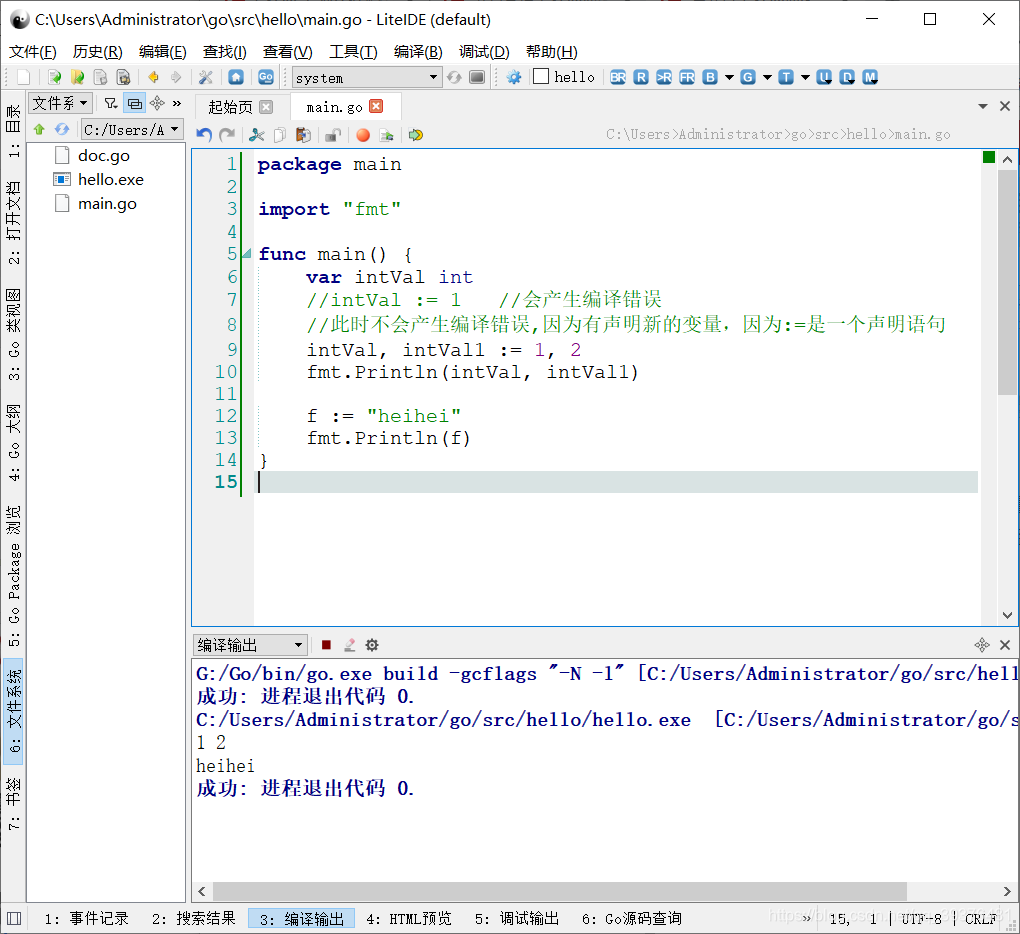Click the Open file icon with green arrow
Image resolution: width=1020 pixels, height=934 pixels.
click(55, 77)
